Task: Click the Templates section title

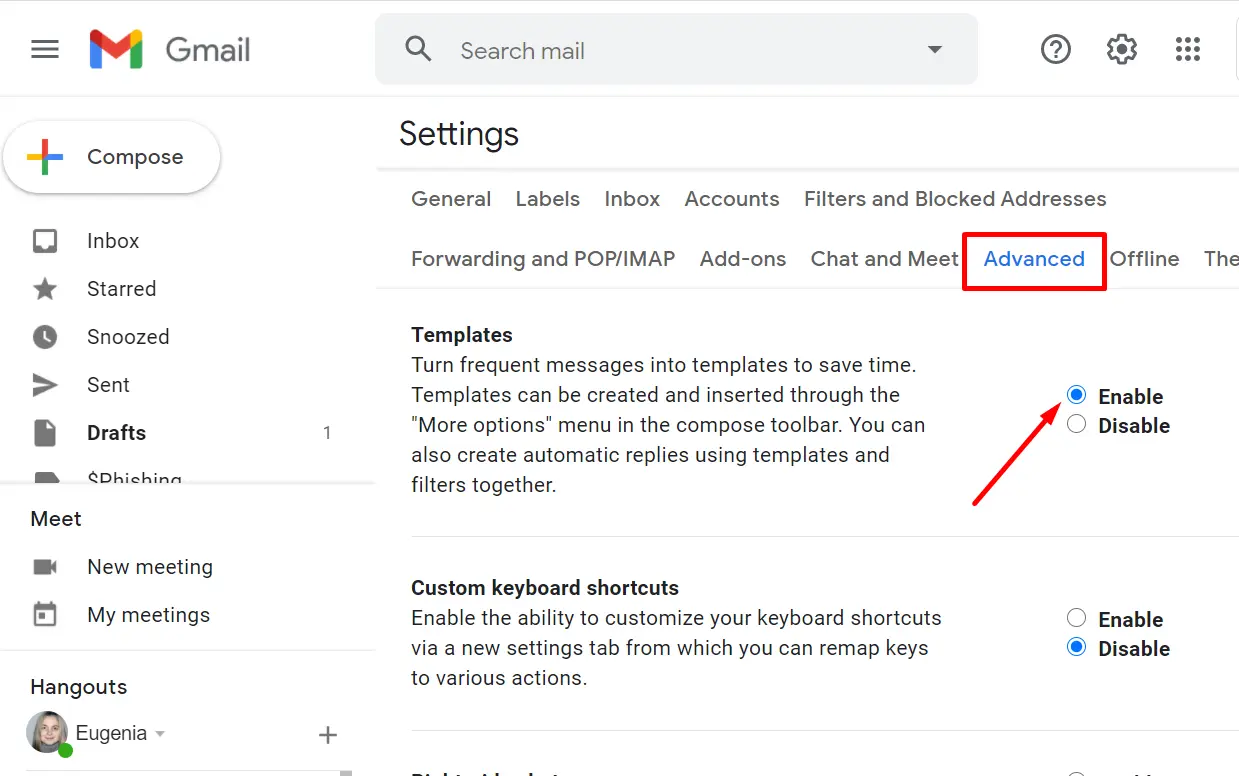Action: point(462,335)
